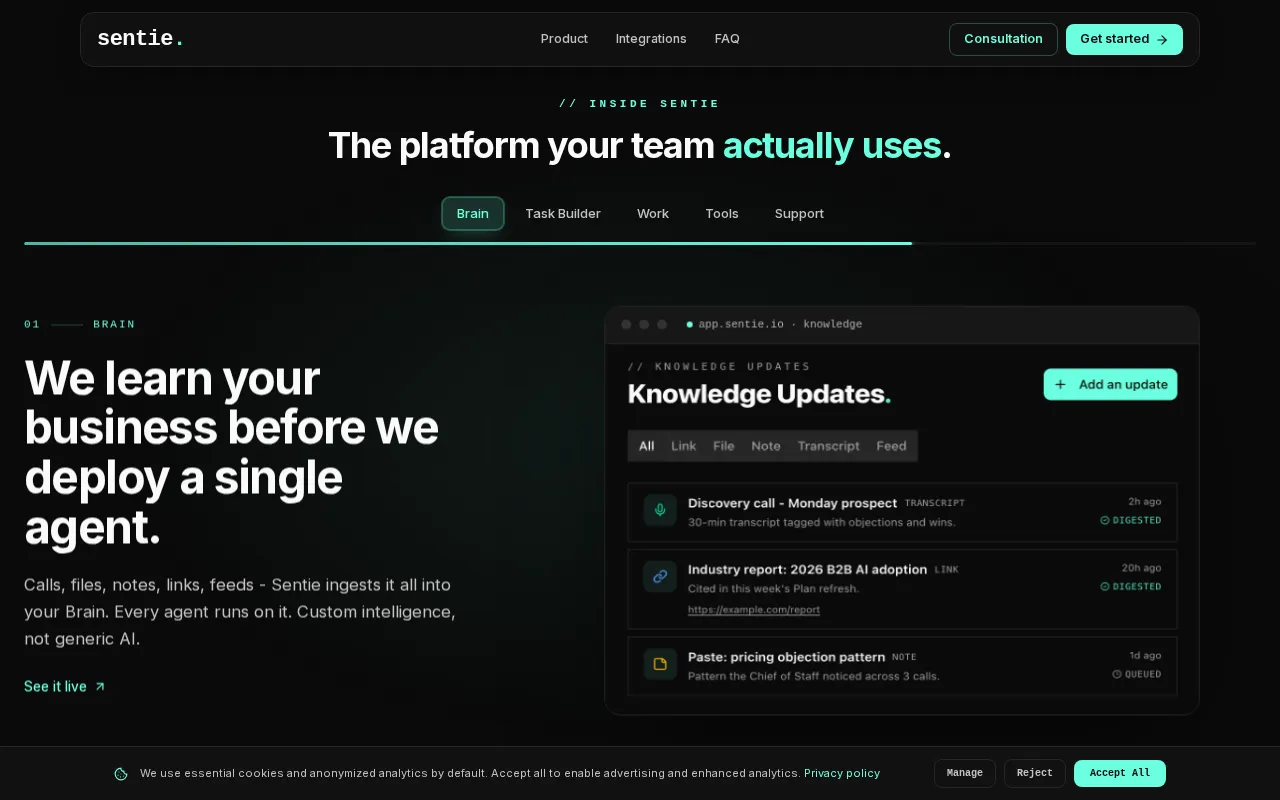The height and width of the screenshot is (800, 1280).
Task: Click the arrow icon in Get started button
Action: click(x=1162, y=40)
